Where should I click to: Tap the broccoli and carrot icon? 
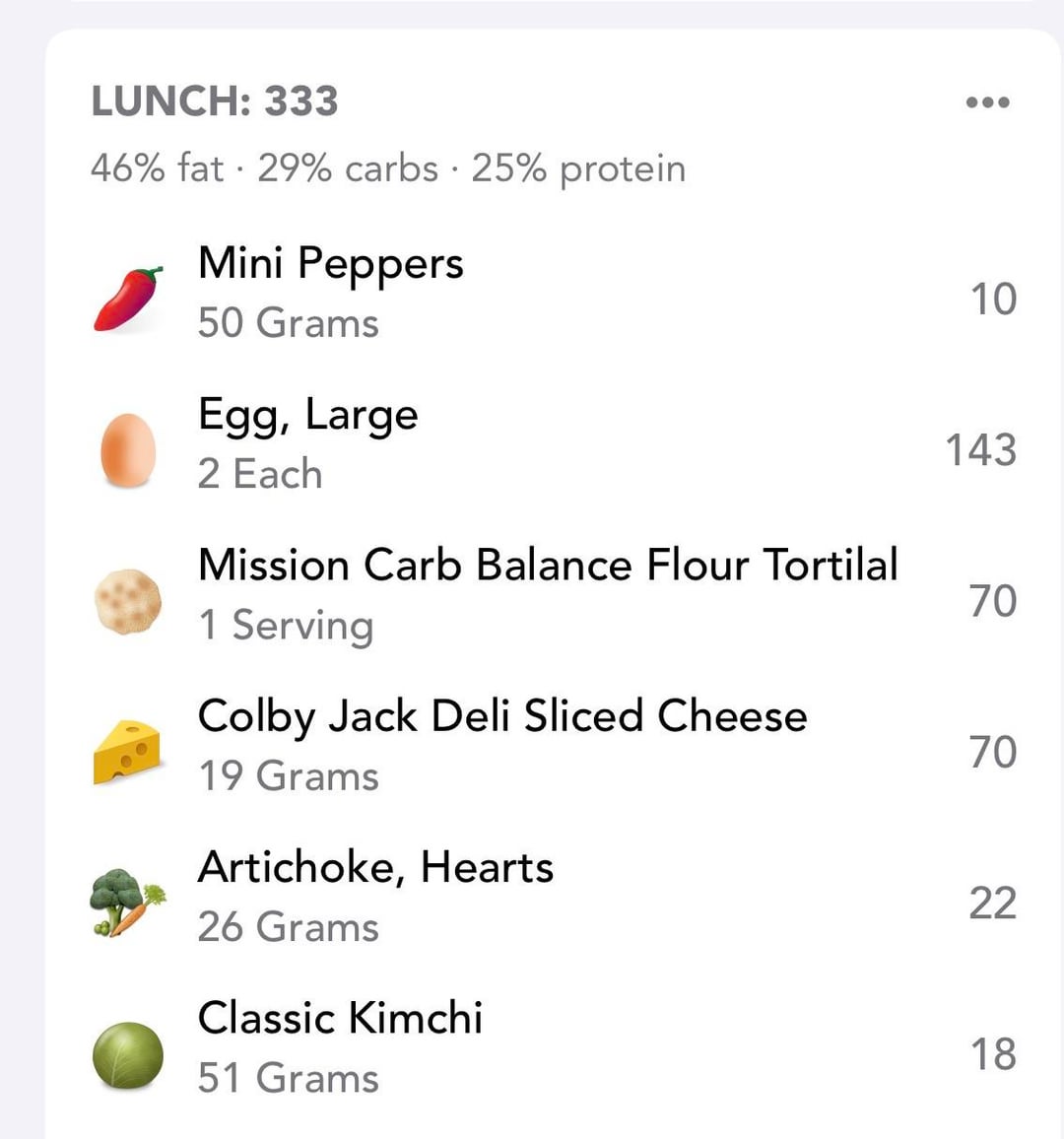[x=128, y=903]
